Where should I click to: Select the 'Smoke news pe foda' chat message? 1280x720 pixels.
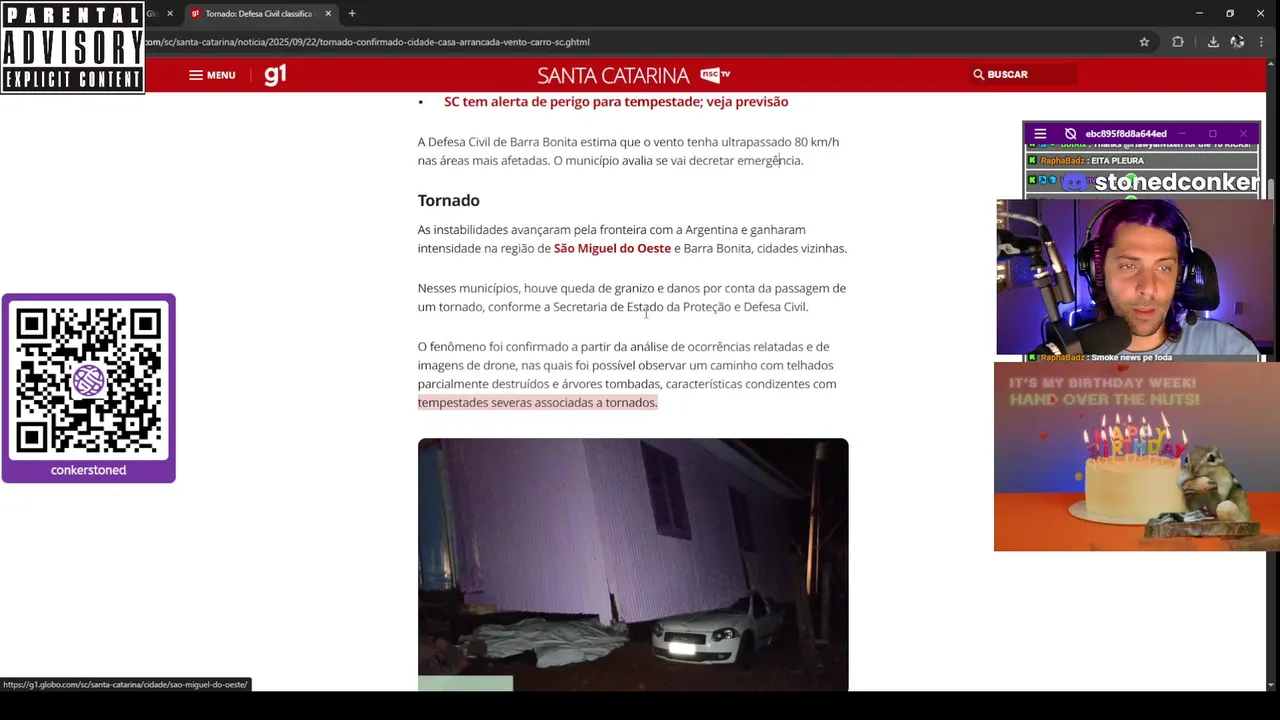pyautogui.click(x=1131, y=357)
